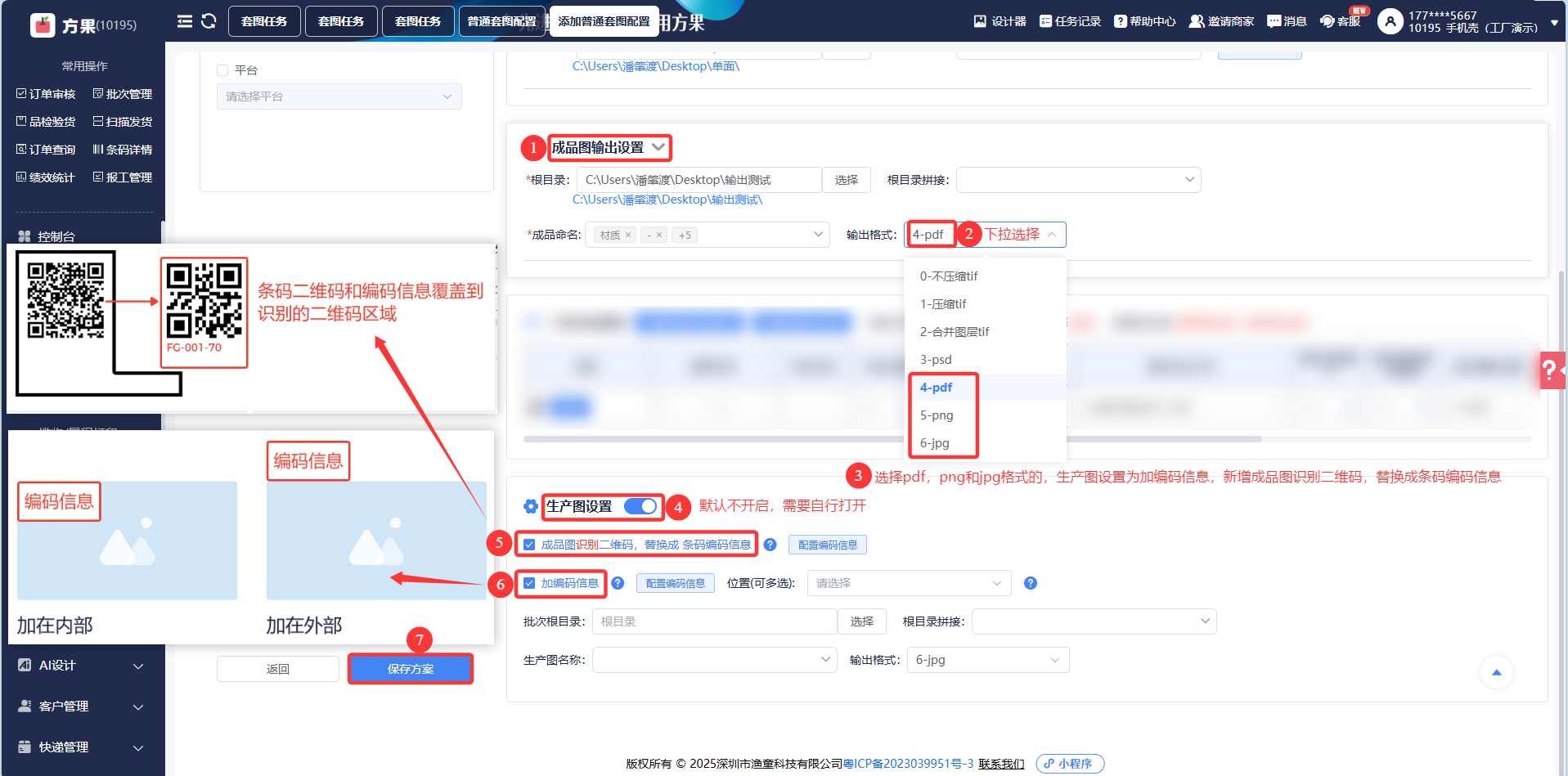Click 保存方案 to save the plan
This screenshot has height=776, width=1568.
coord(411,669)
